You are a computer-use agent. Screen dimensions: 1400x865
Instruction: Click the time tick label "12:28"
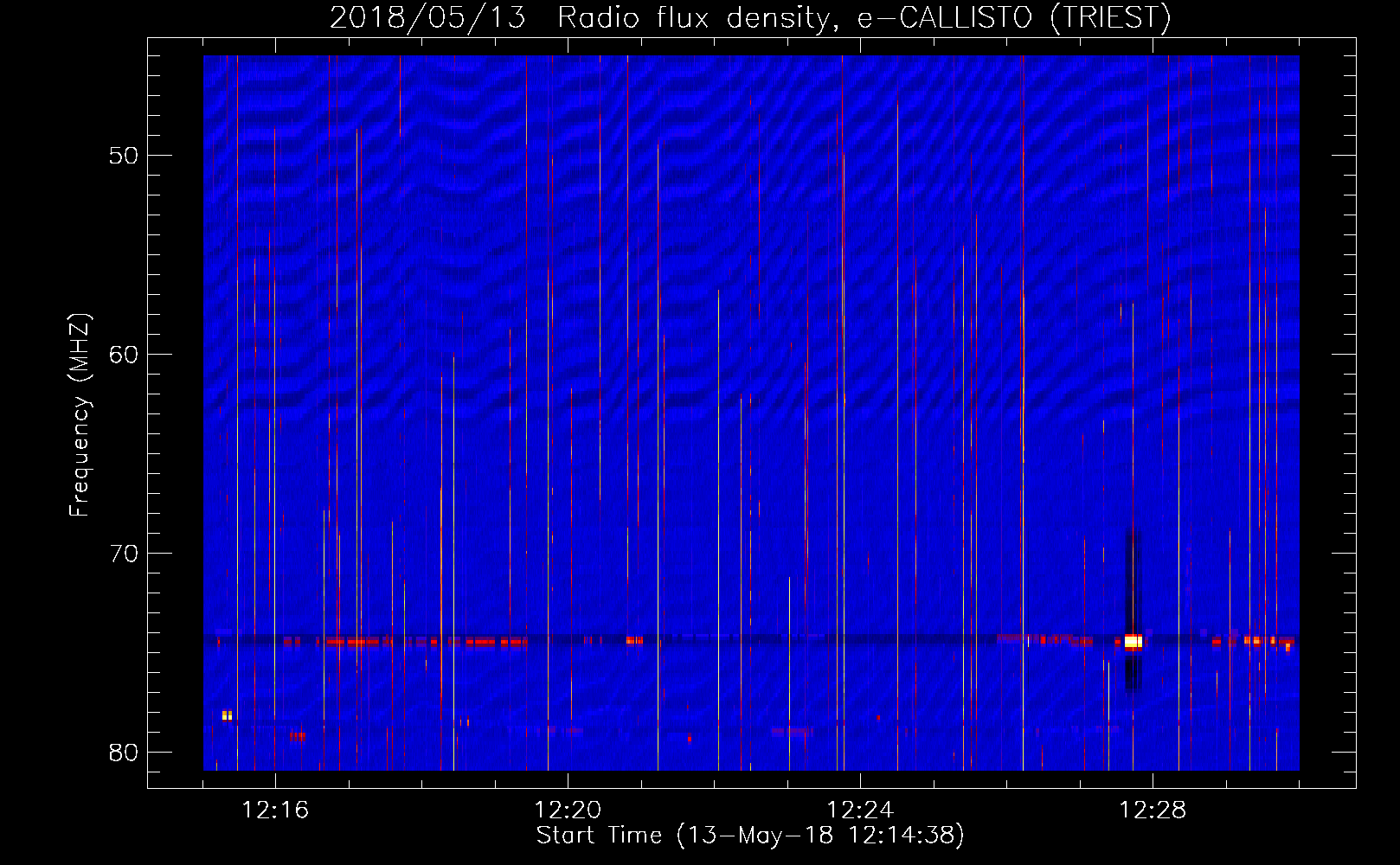[x=1153, y=810]
